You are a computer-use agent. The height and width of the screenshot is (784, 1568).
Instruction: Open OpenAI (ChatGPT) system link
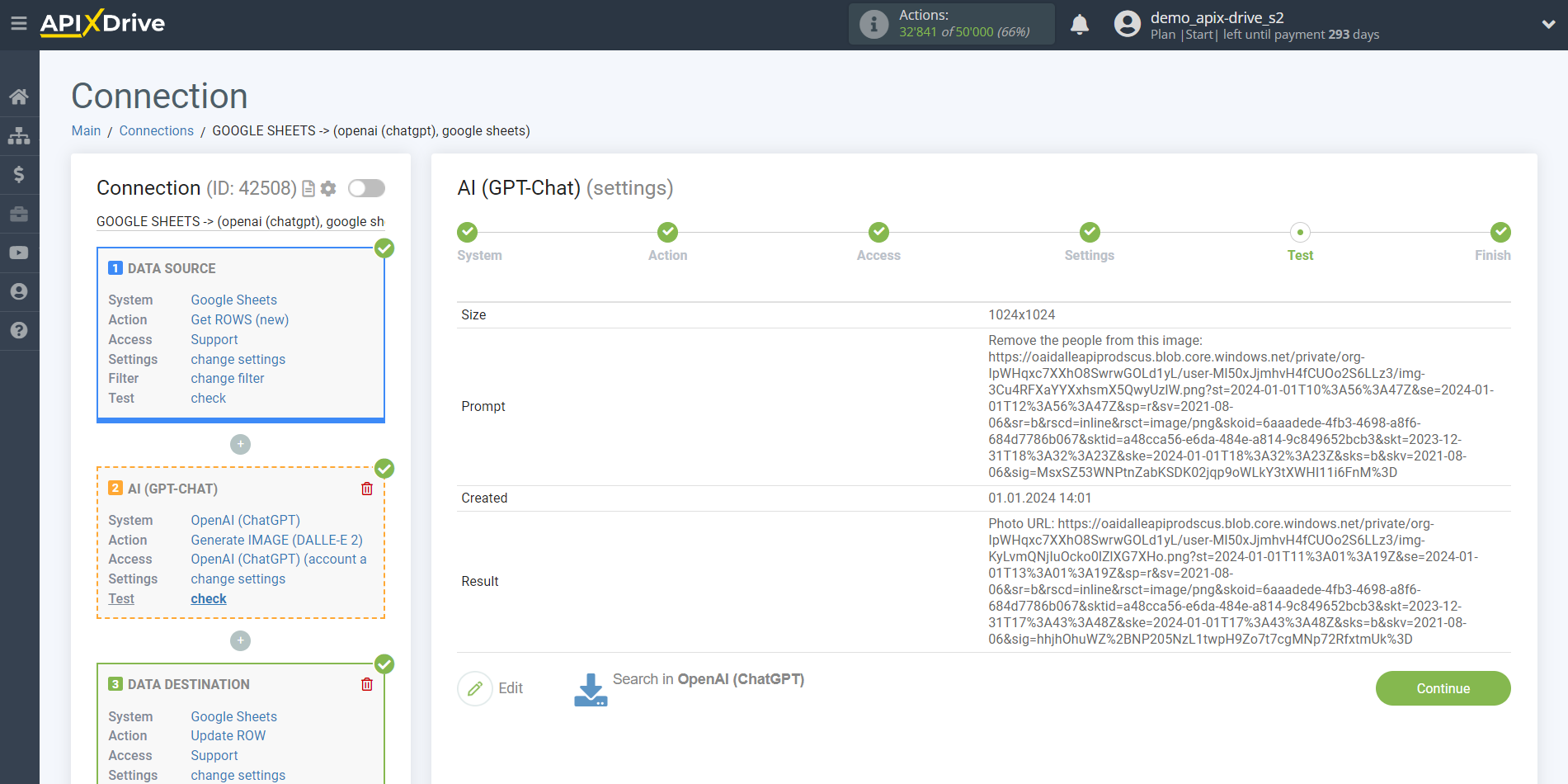point(246,520)
